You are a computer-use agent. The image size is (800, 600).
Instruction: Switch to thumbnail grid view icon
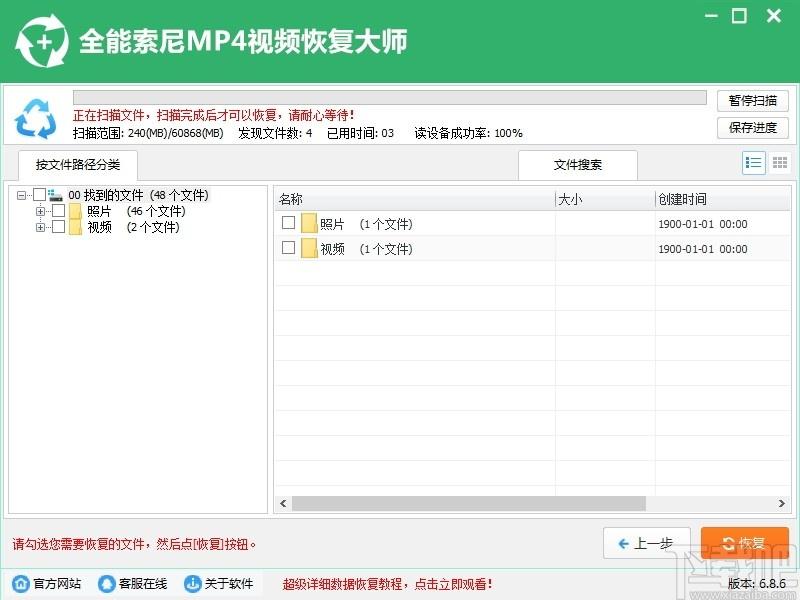point(780,163)
